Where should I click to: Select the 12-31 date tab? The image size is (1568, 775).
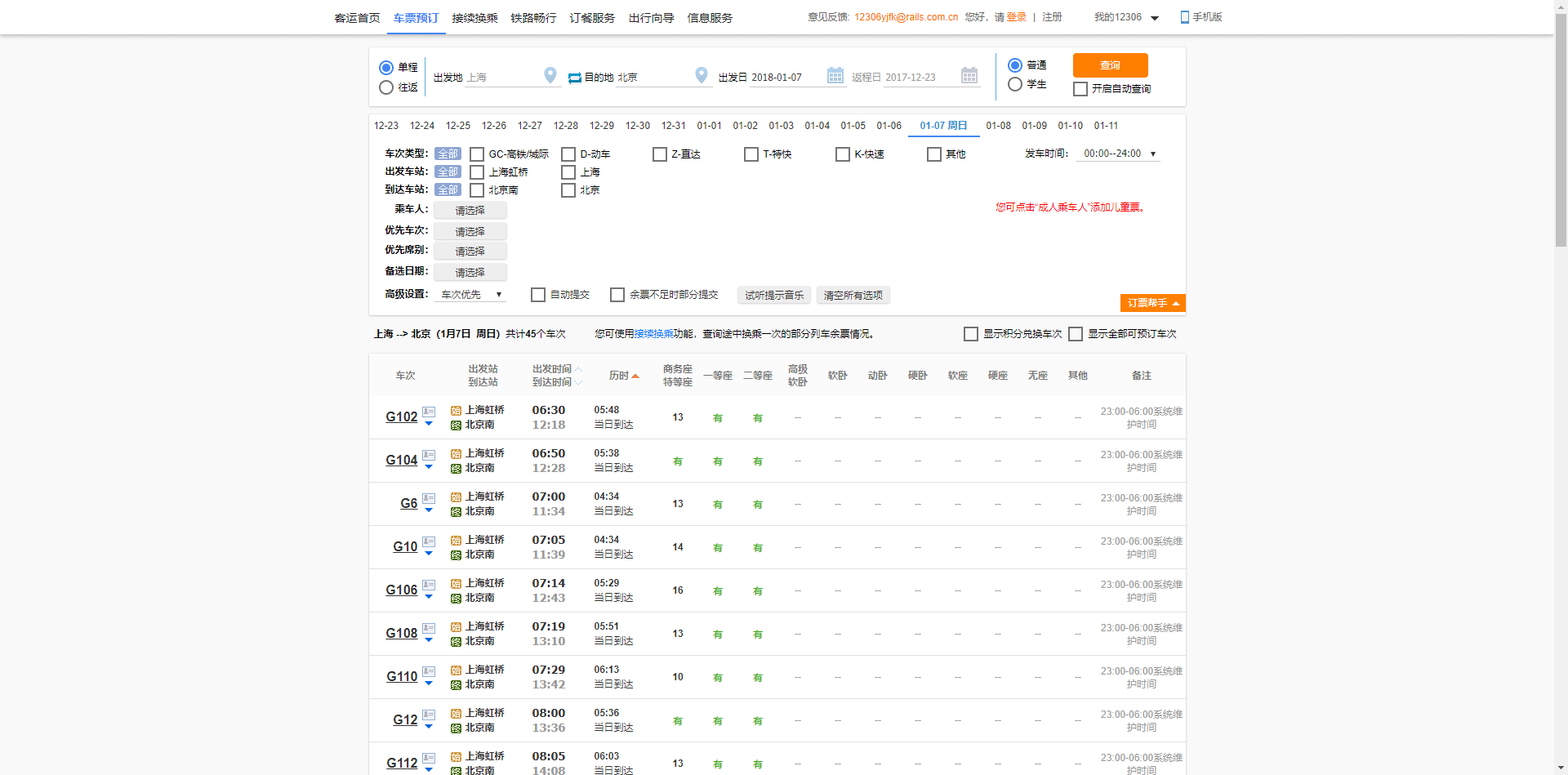coord(674,126)
